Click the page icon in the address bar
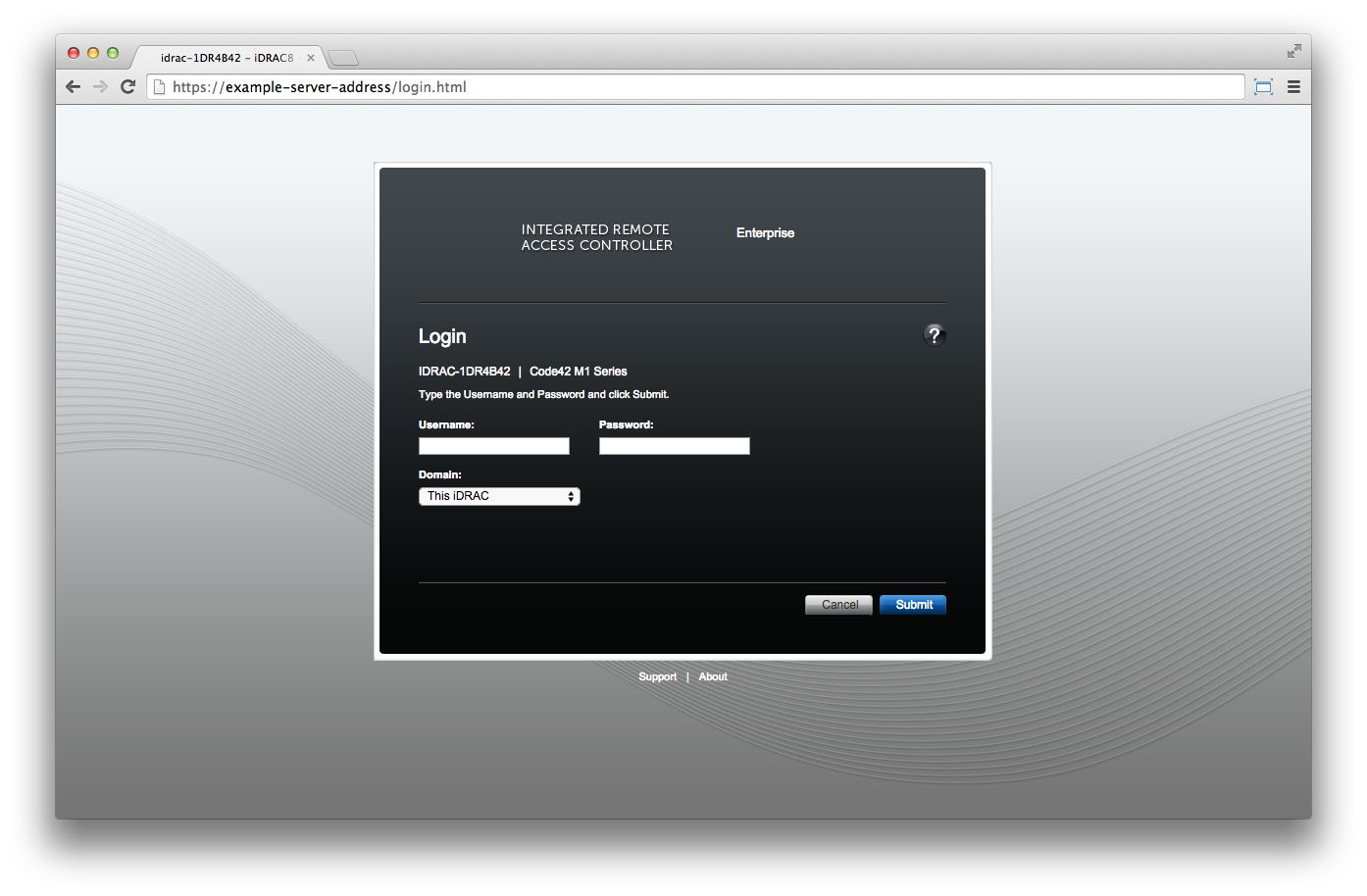Screen dimensions: 1367x896 pyautogui.click(x=159, y=86)
